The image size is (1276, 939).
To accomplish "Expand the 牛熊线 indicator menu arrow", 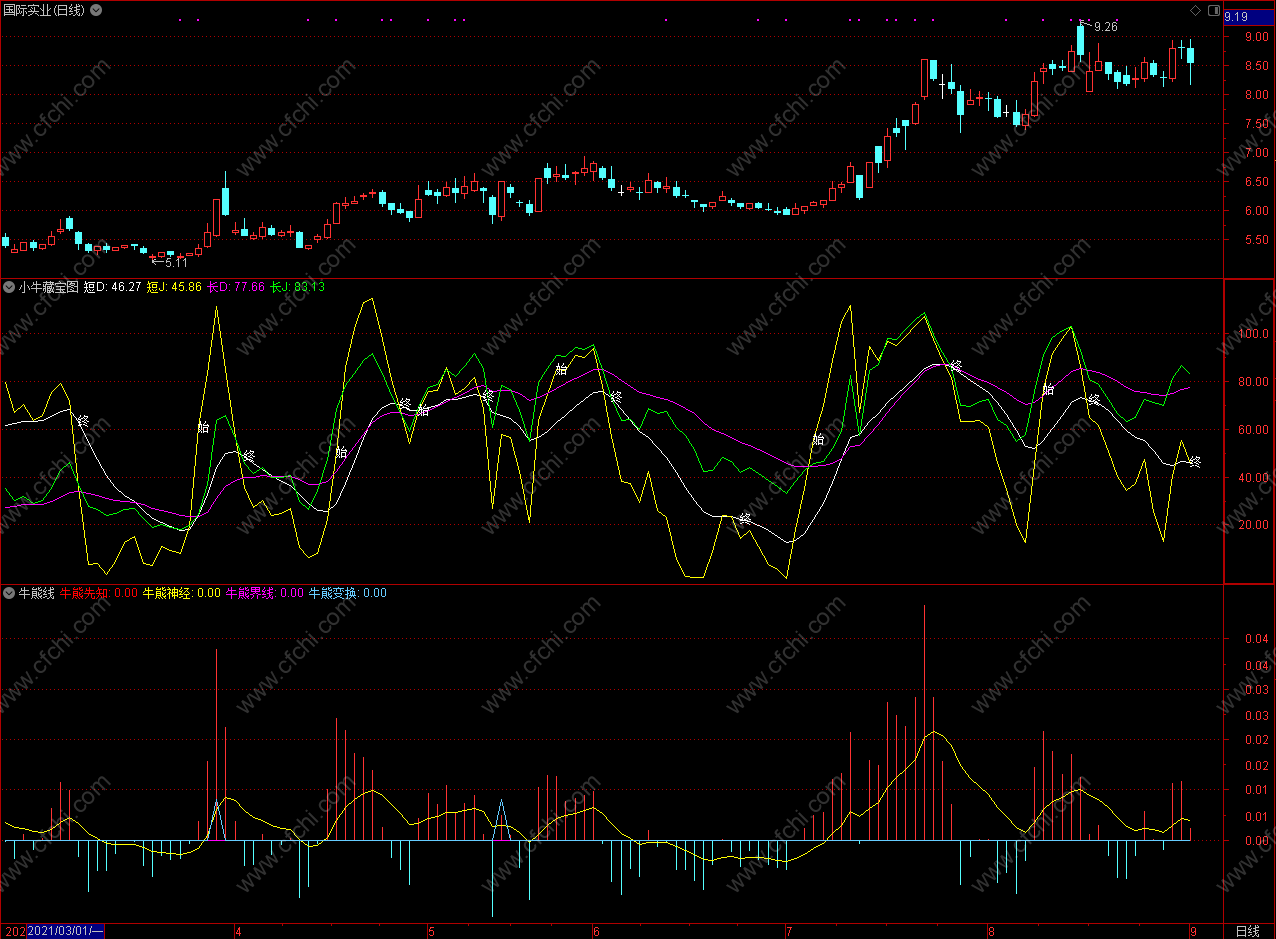I will pyautogui.click(x=9, y=593).
